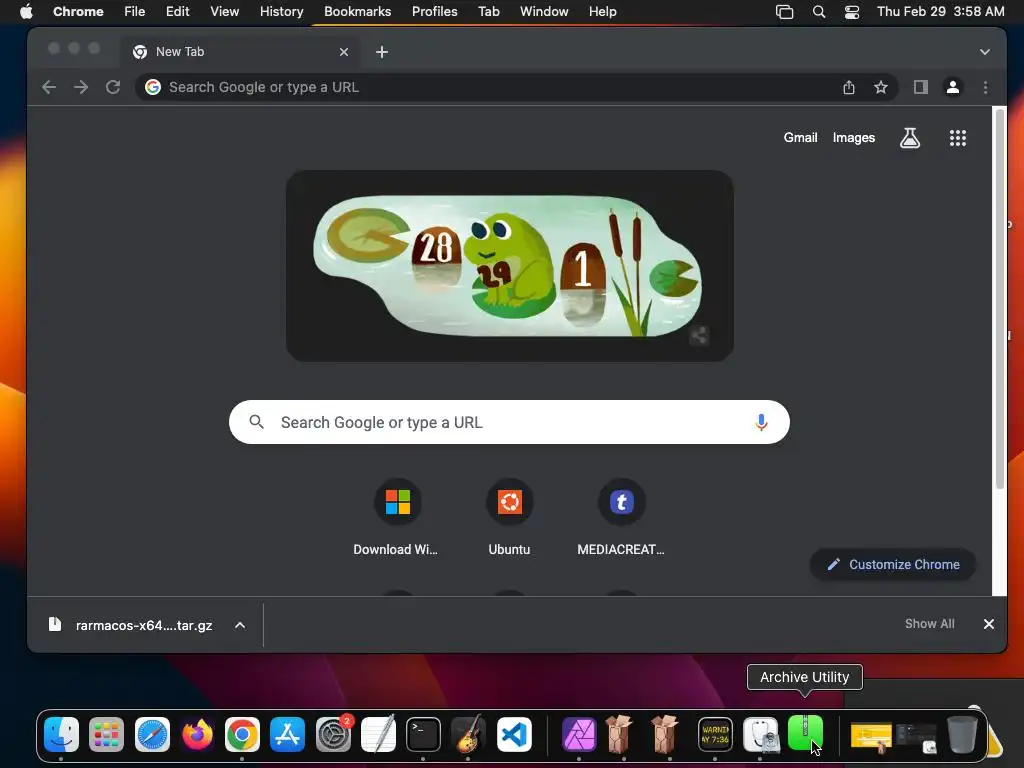Launch GarageBand from the dock

468,734
